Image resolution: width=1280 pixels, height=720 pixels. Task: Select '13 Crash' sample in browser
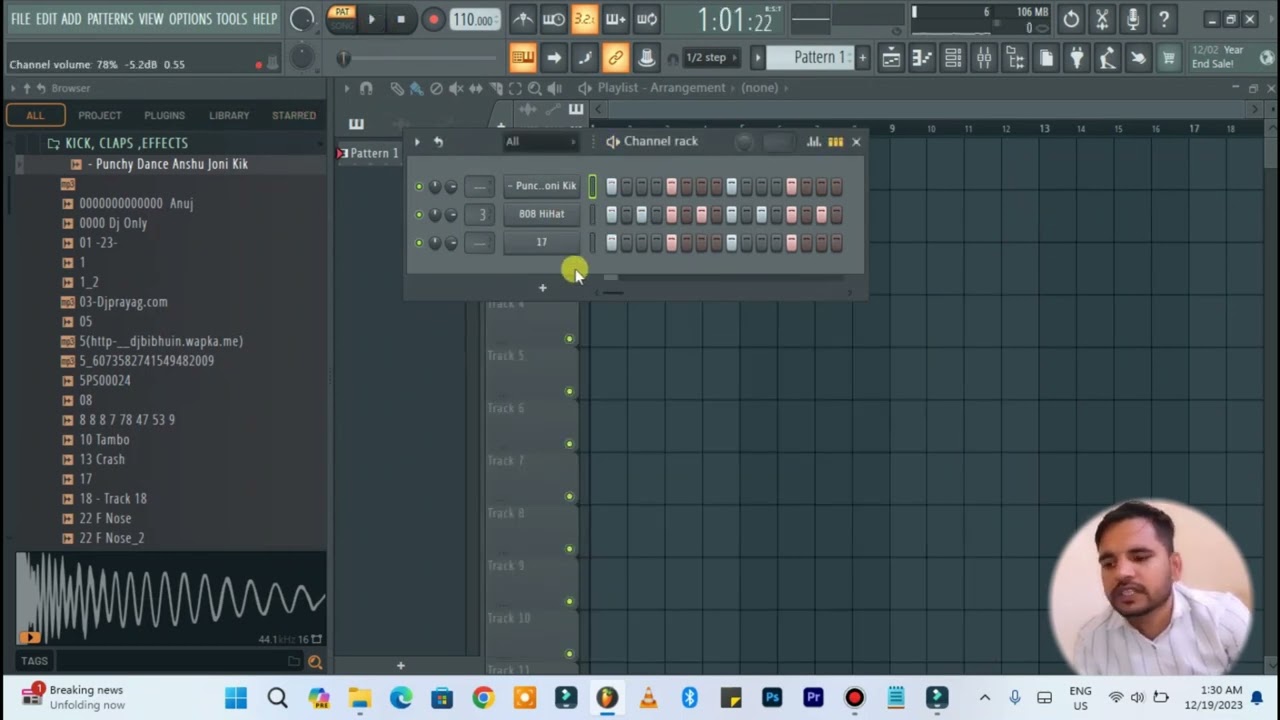coord(102,459)
